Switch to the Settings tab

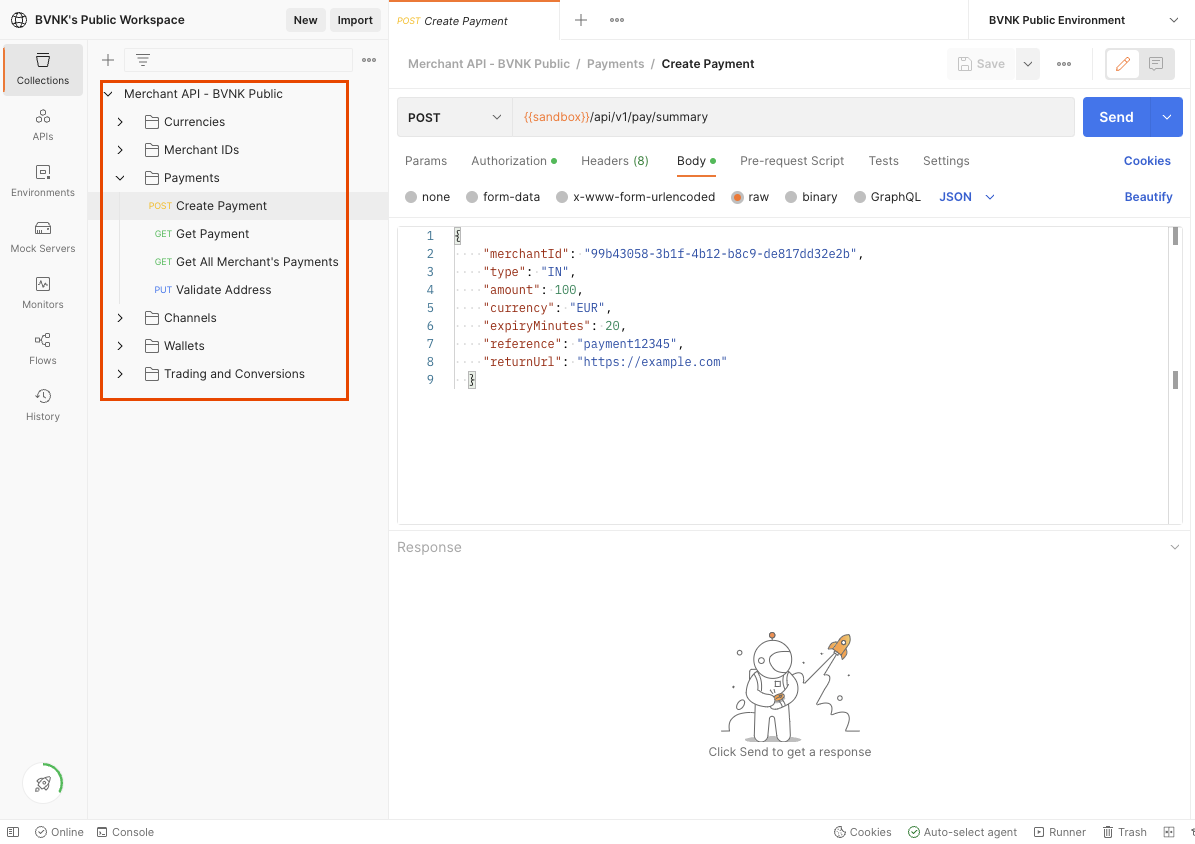(x=946, y=161)
